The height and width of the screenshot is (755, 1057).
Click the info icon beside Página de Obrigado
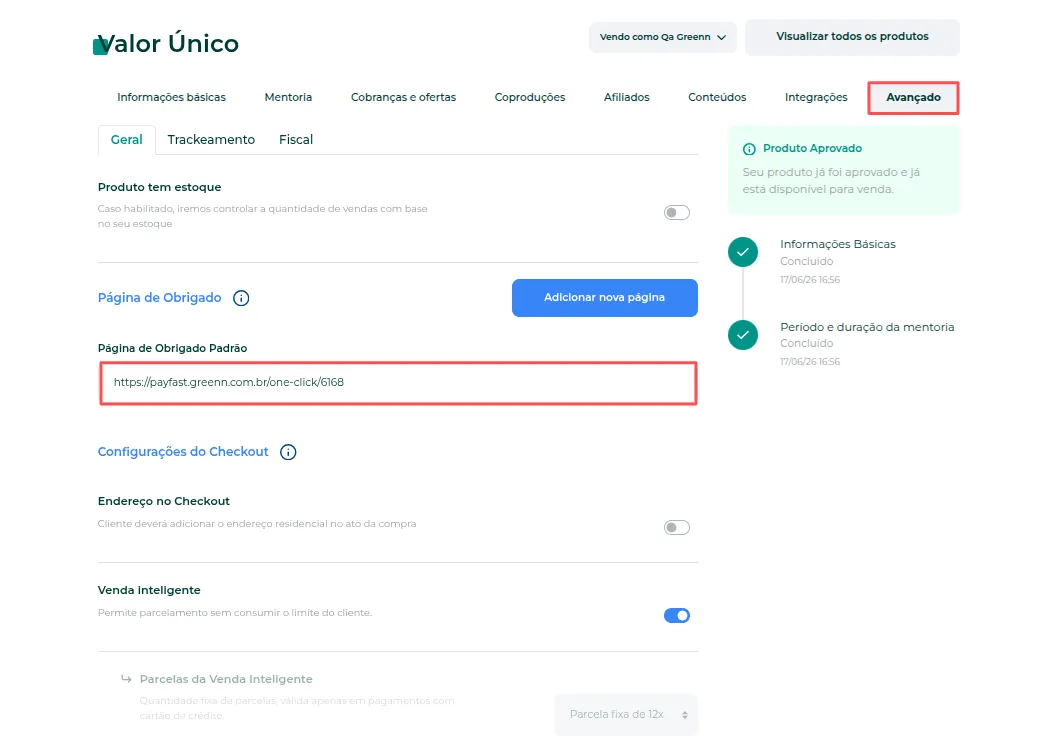coord(241,298)
